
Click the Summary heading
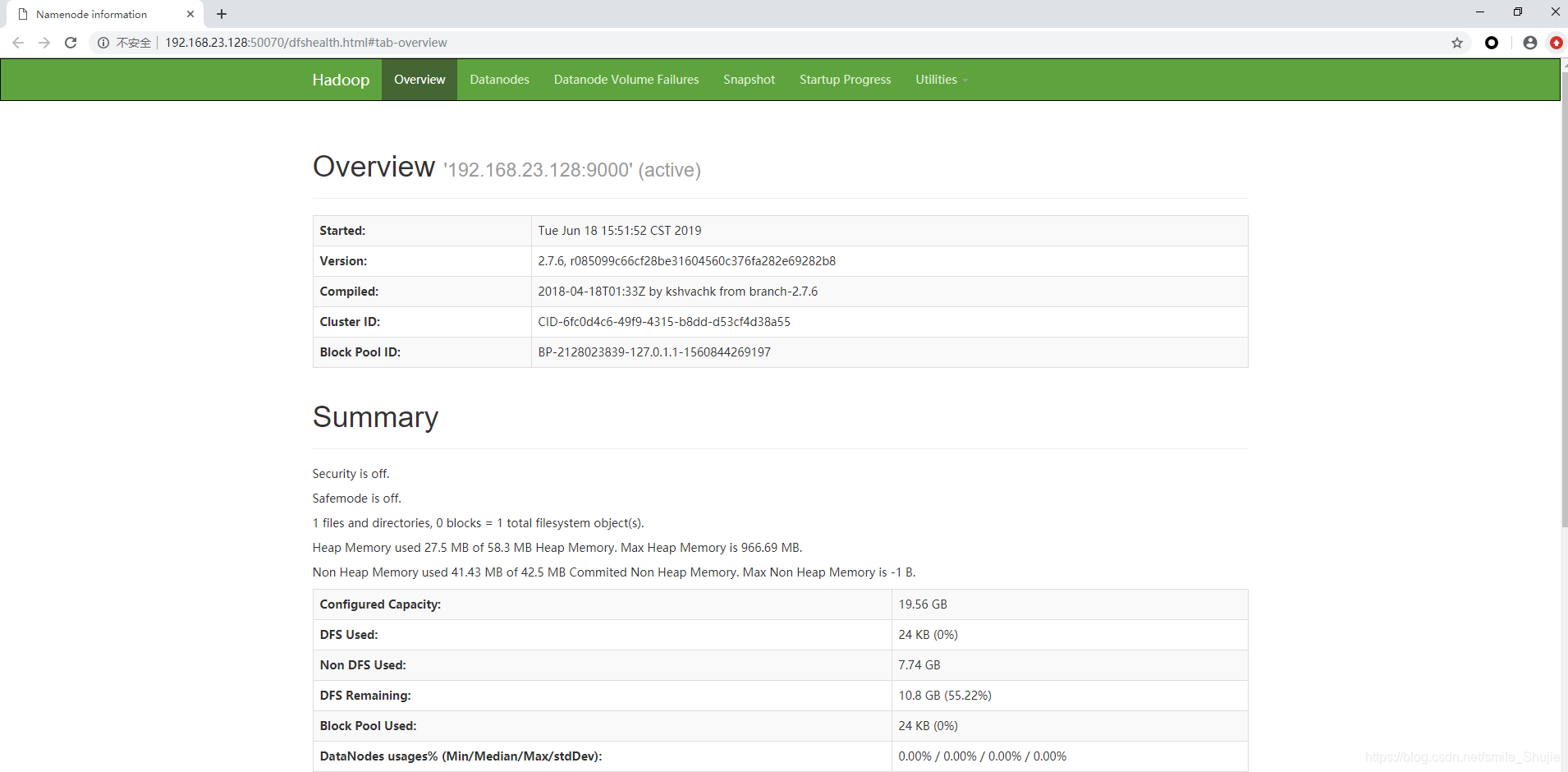pos(375,417)
